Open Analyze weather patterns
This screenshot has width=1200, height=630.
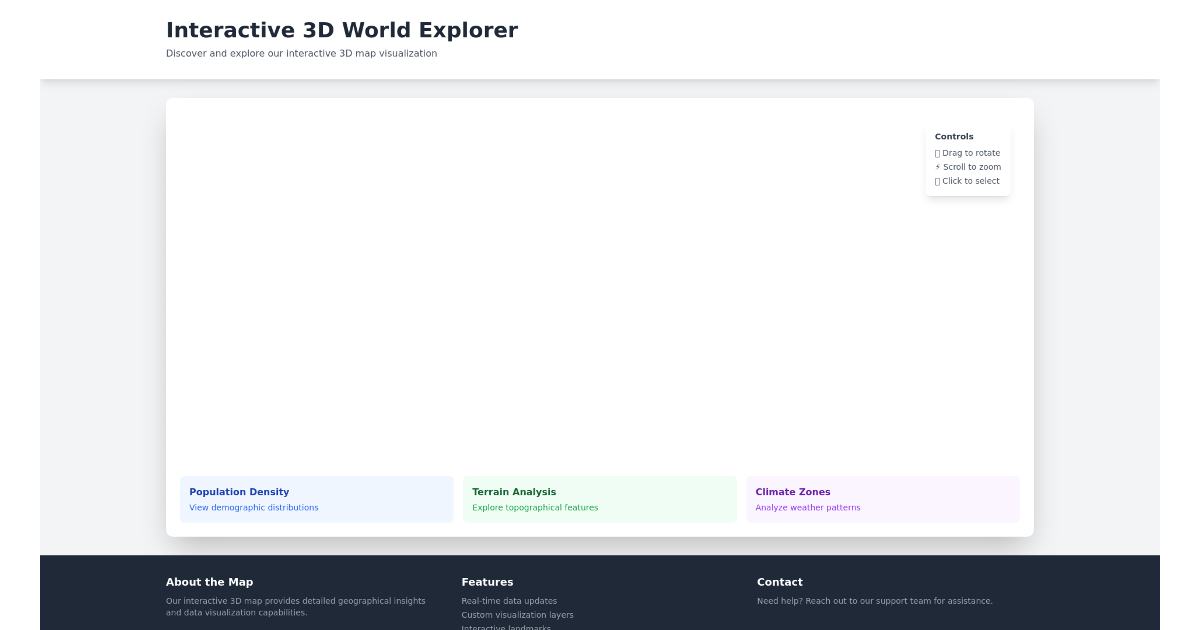coord(808,507)
